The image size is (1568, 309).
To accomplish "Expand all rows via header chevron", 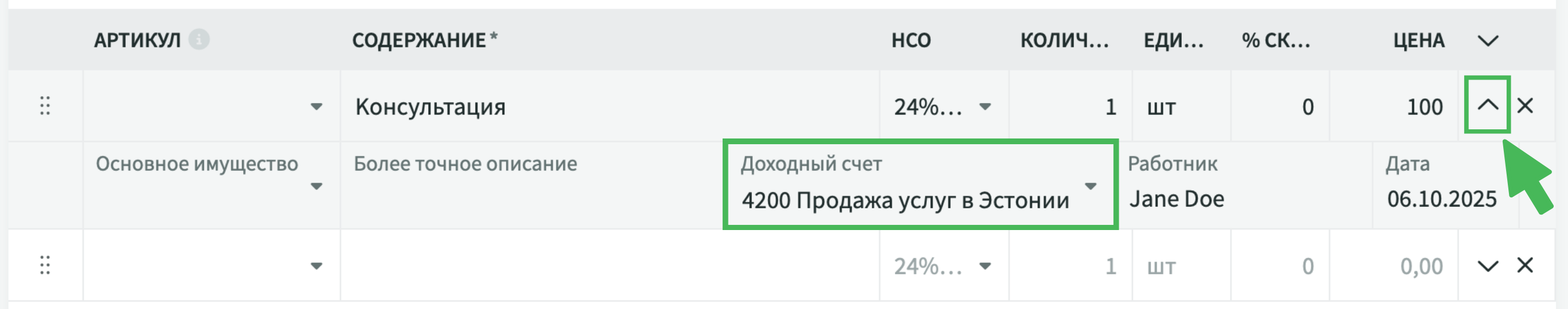I will point(1487,41).
